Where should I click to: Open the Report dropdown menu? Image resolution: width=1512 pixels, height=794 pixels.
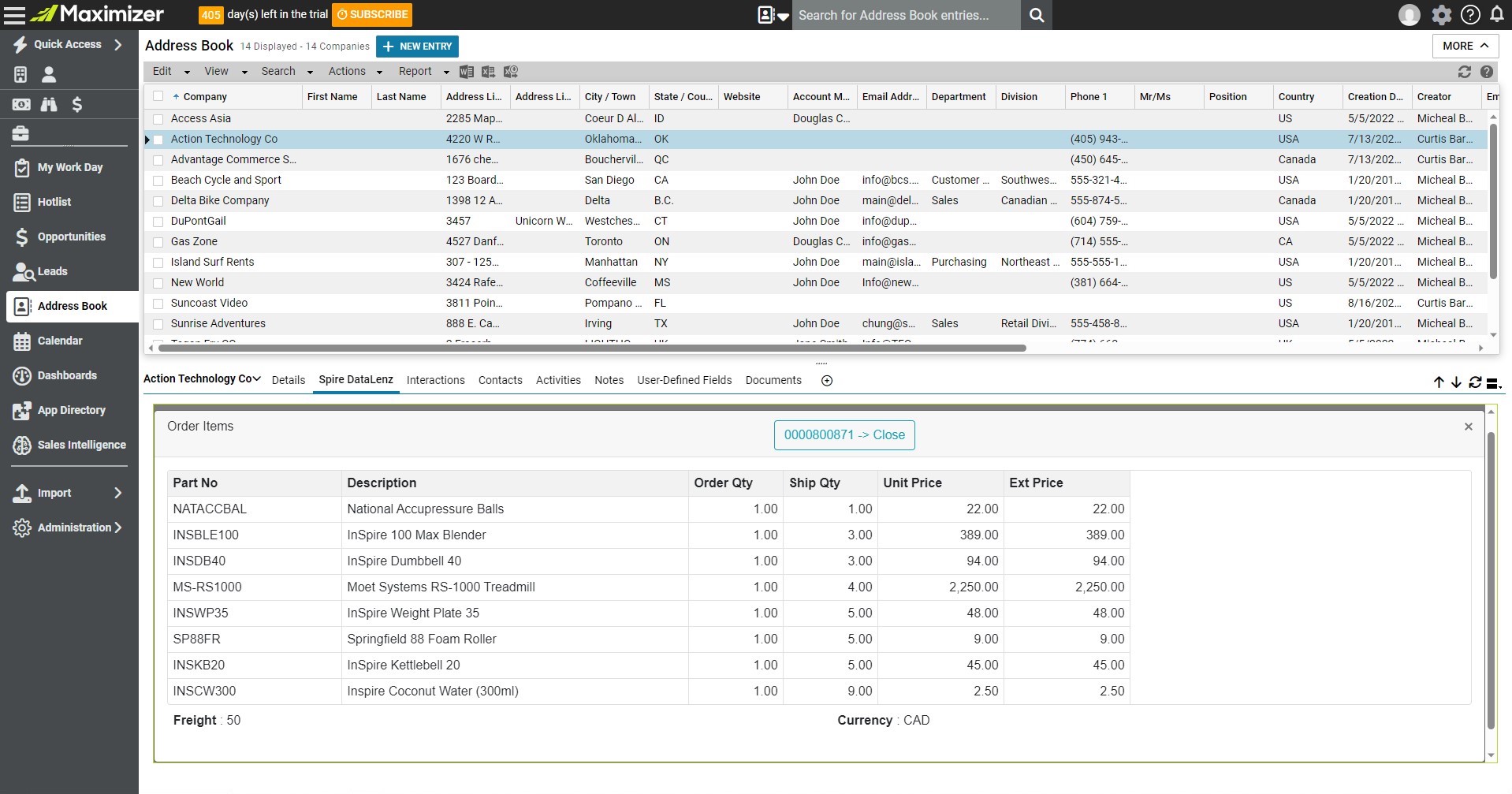pos(423,71)
